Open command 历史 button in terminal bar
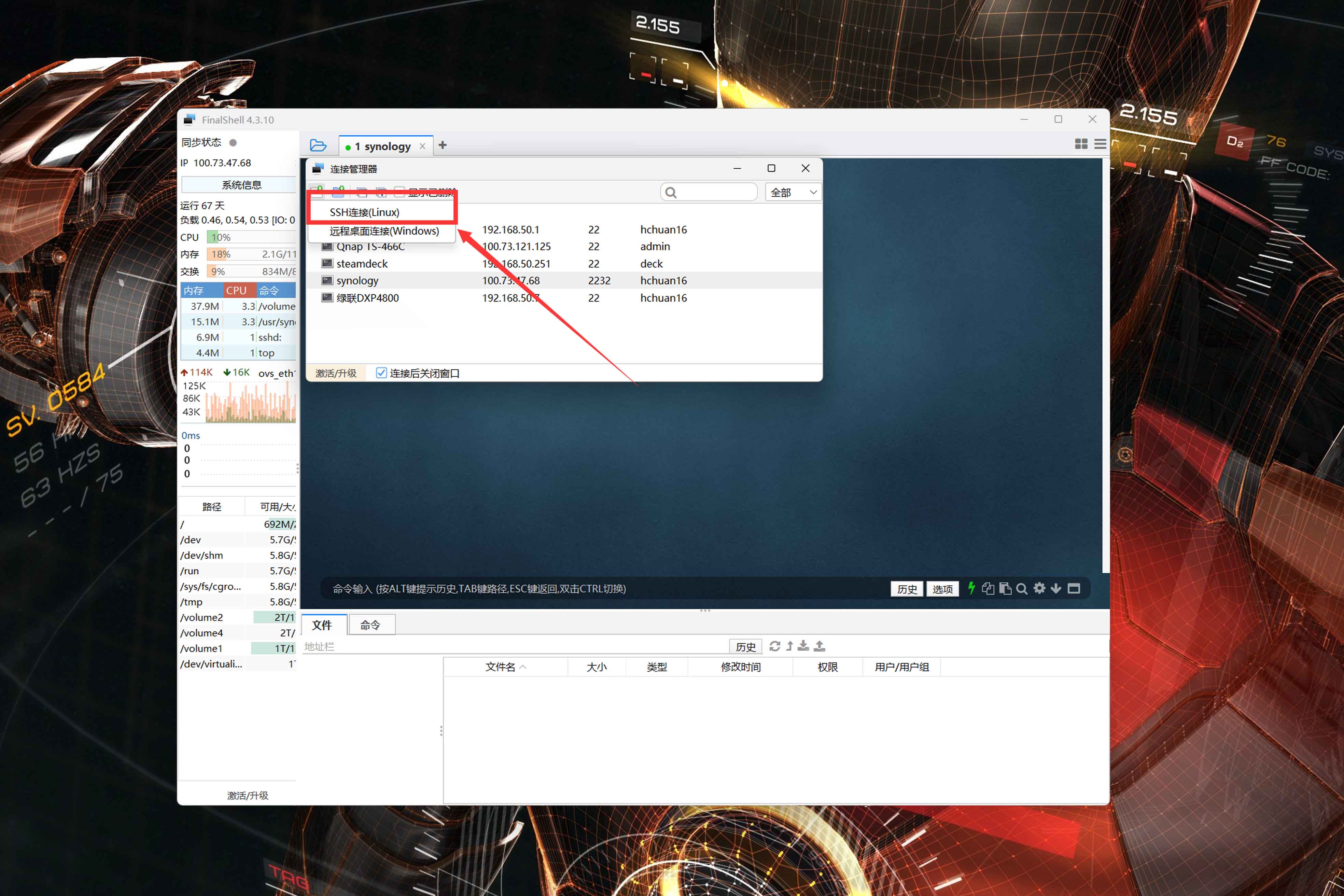 click(907, 589)
